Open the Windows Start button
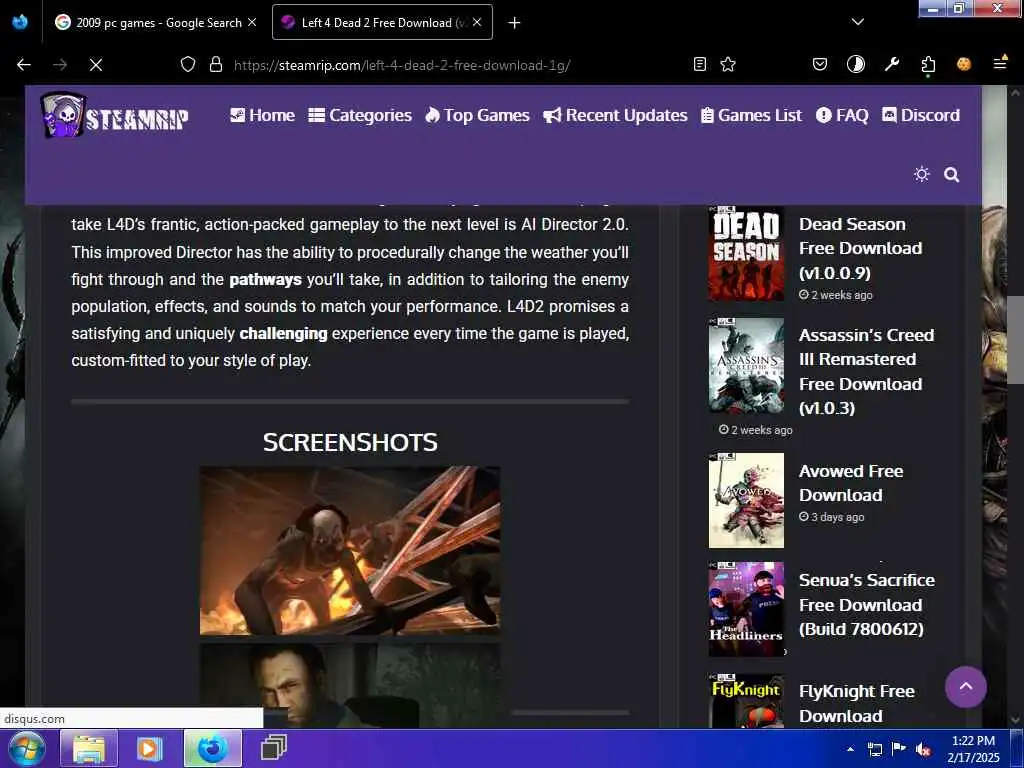The width and height of the screenshot is (1024, 768). tap(26, 748)
